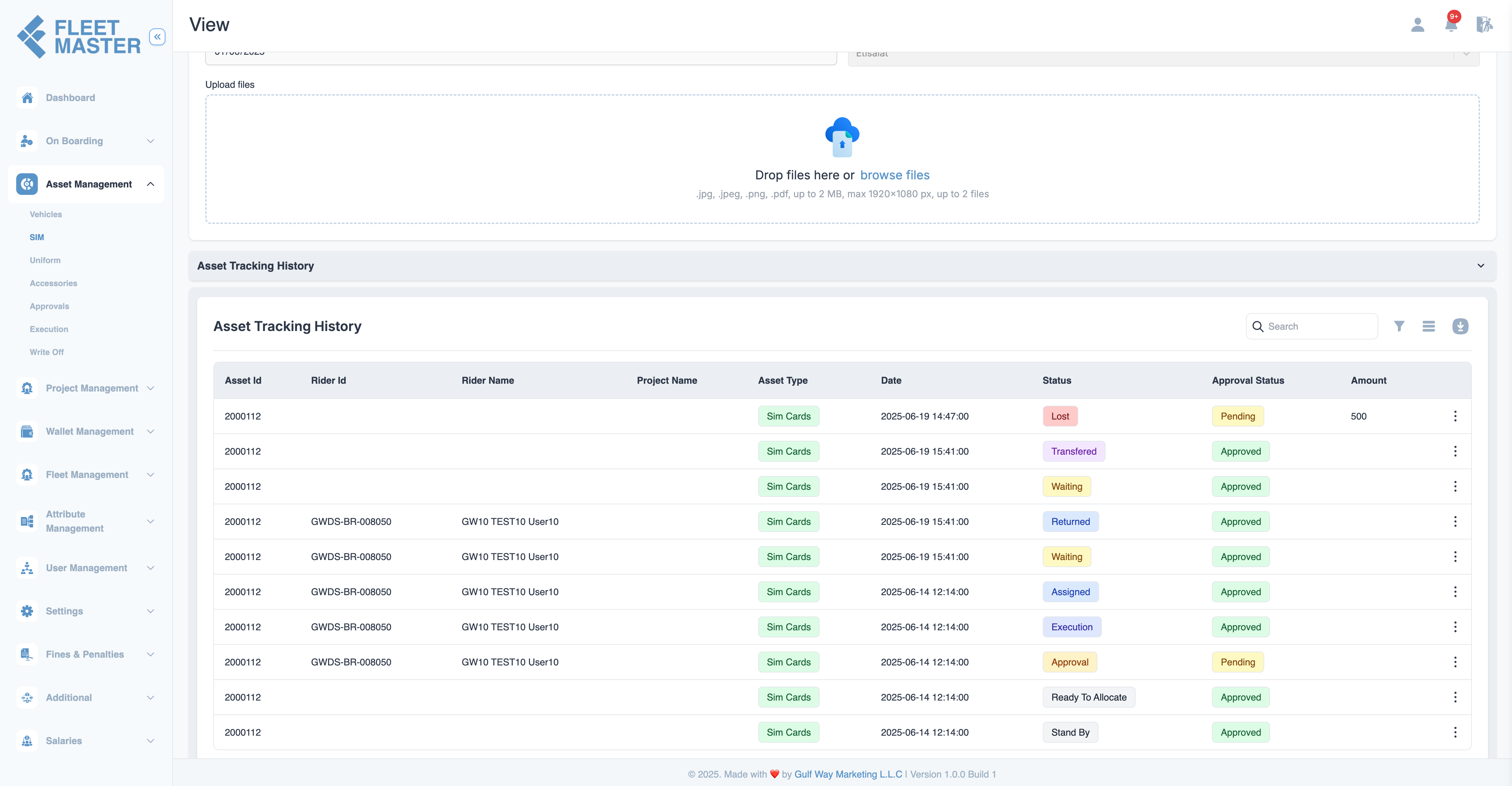
Task: Open the Vehicles submenu item
Action: click(x=46, y=214)
